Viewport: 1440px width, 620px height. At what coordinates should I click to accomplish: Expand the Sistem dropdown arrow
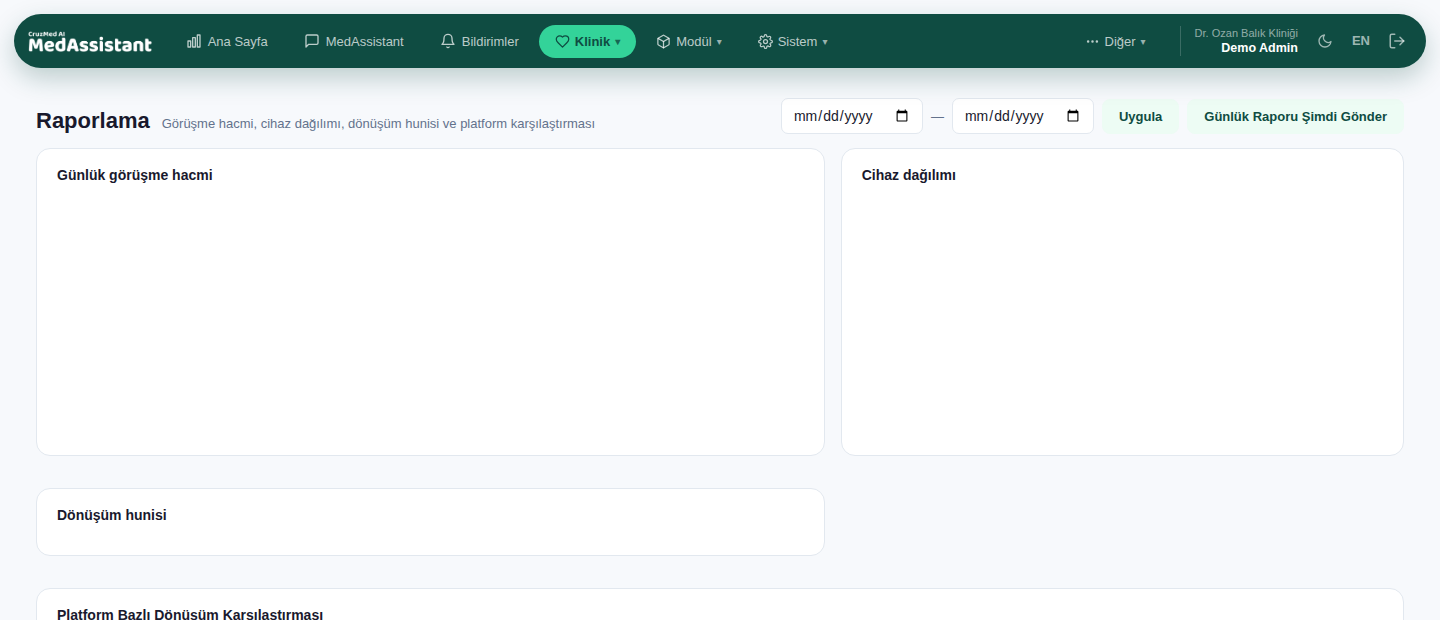click(x=825, y=42)
